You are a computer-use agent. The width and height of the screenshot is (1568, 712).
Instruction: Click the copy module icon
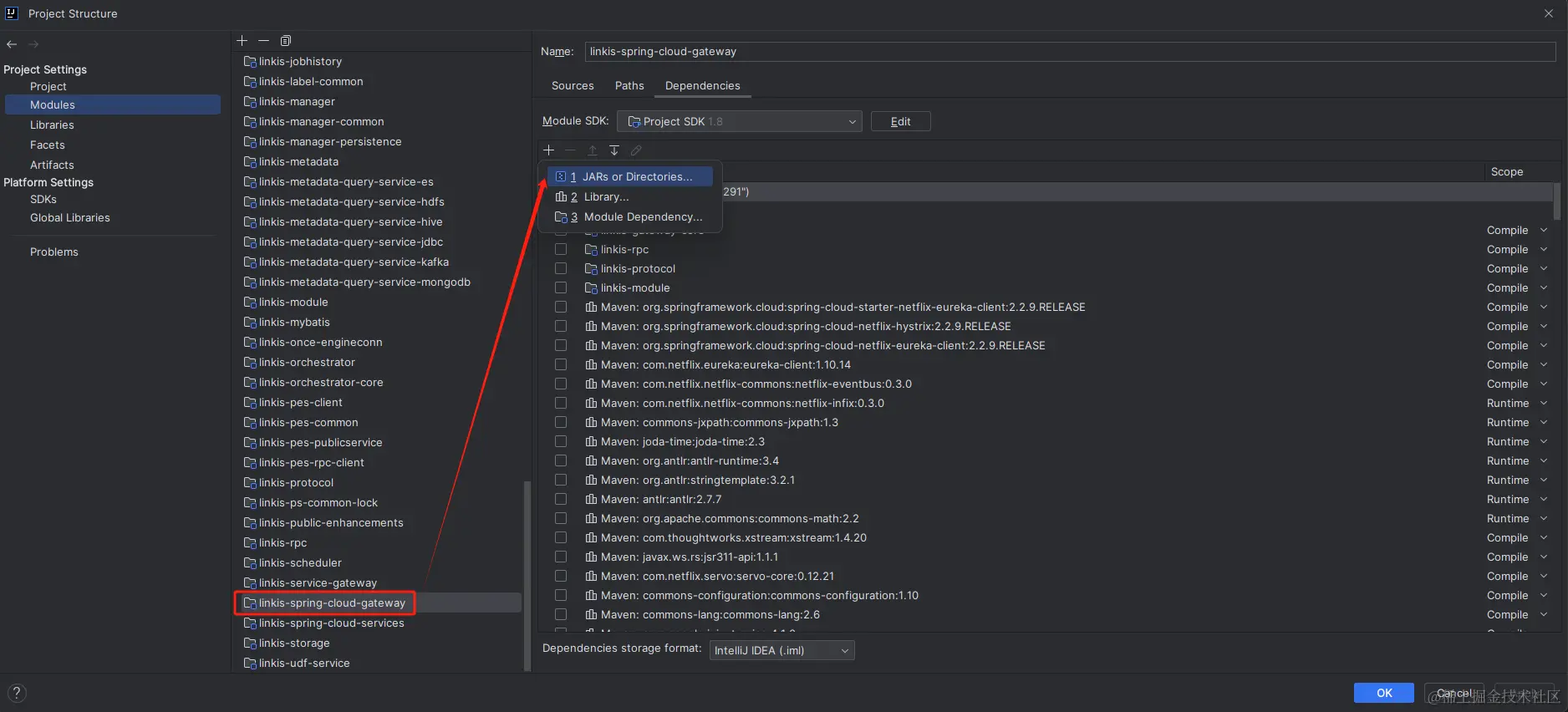(286, 40)
